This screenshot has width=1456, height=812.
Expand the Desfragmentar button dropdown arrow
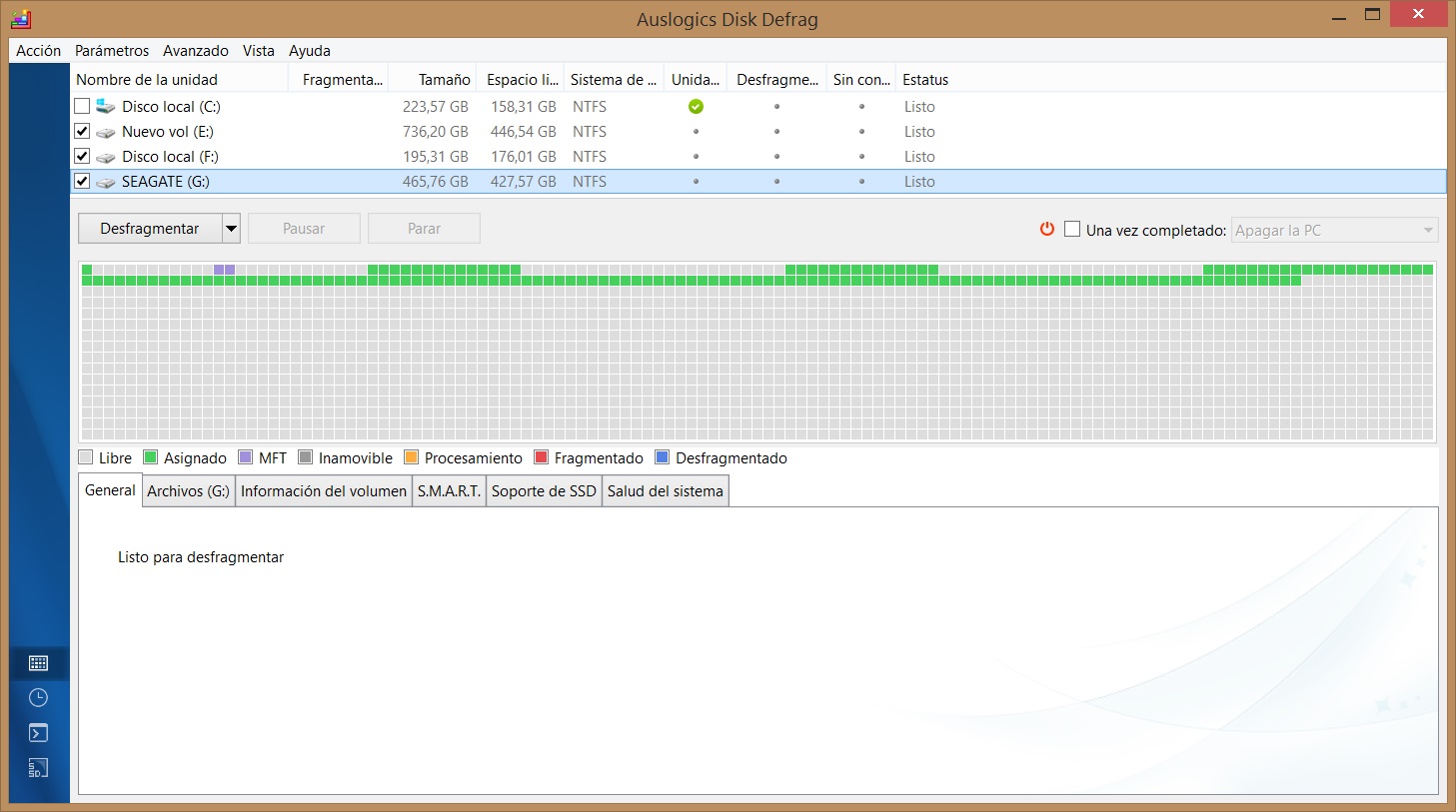231,229
